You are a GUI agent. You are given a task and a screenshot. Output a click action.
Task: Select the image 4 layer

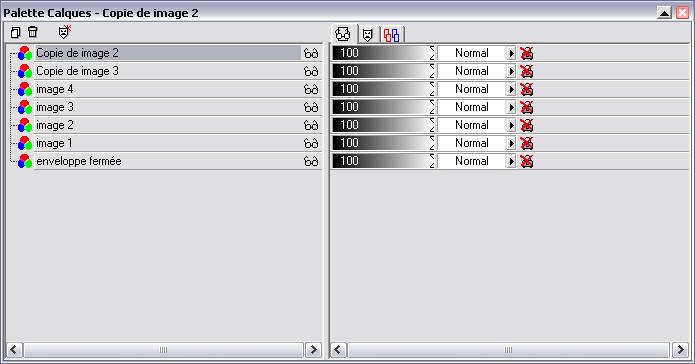168,89
